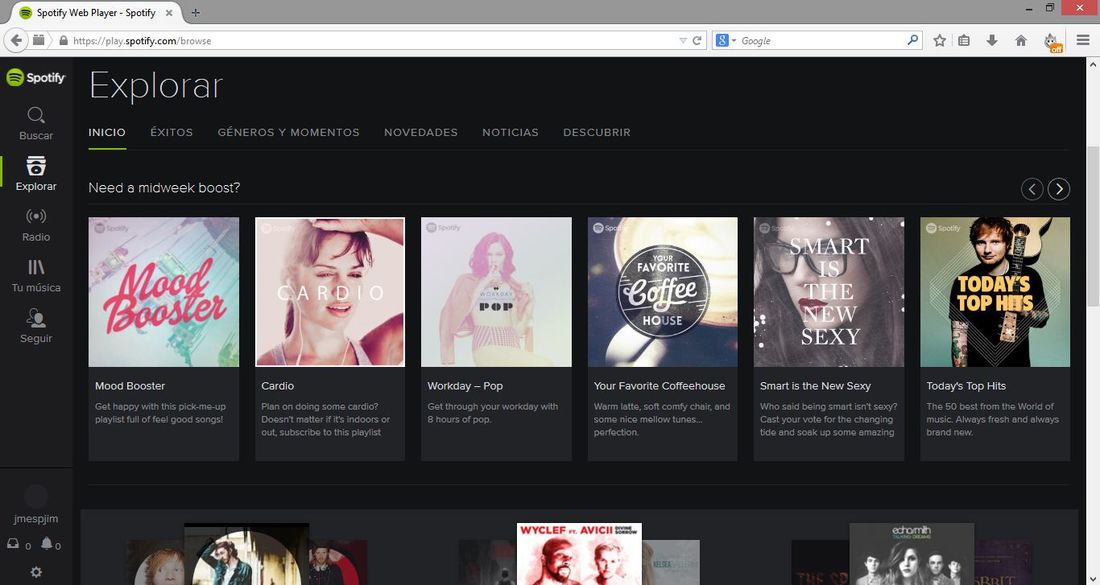Click the Explorar page heading

tap(156, 86)
